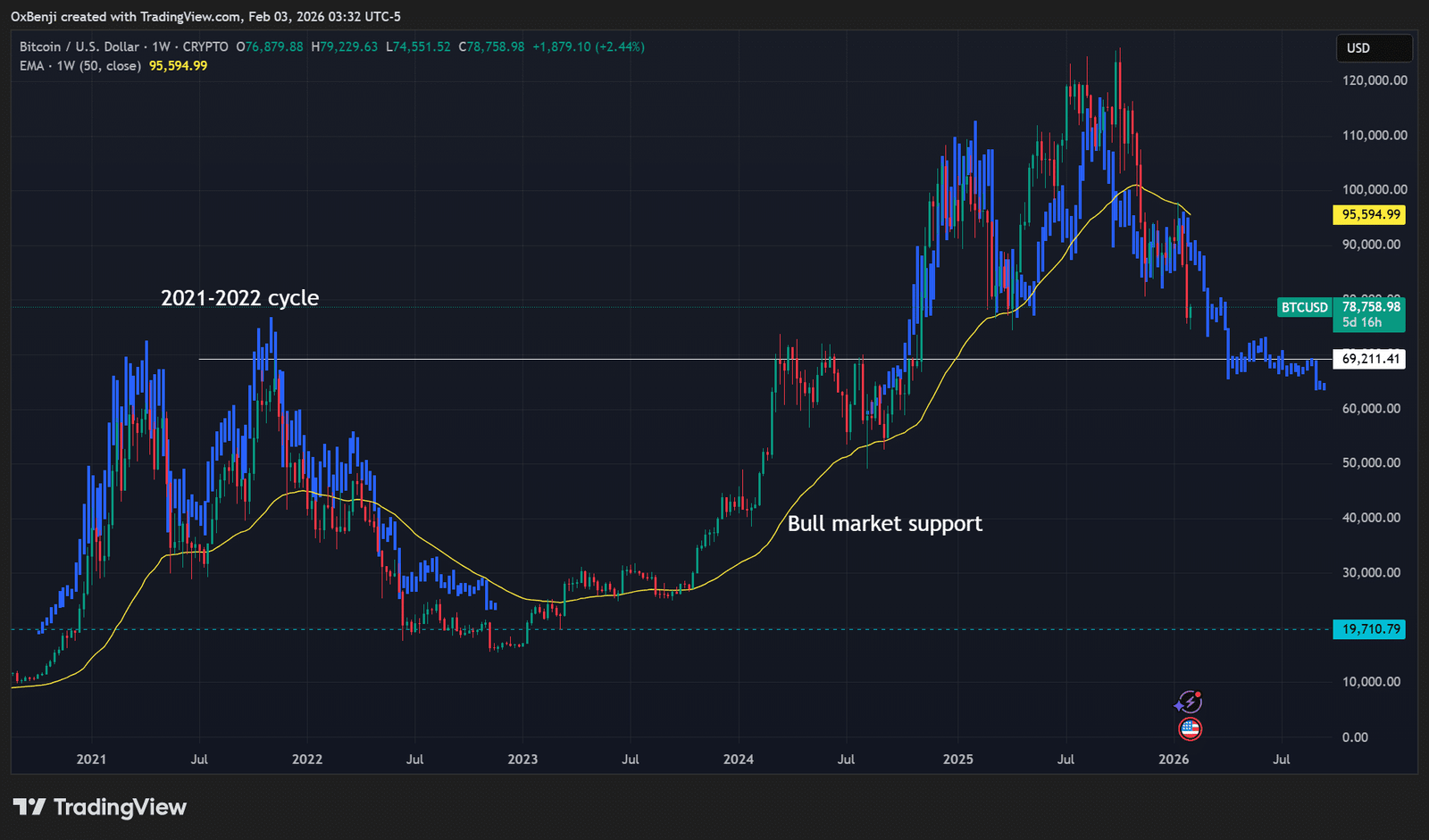
Task: Select the 2021-2022 cycle text annotation
Action: pyautogui.click(x=240, y=297)
